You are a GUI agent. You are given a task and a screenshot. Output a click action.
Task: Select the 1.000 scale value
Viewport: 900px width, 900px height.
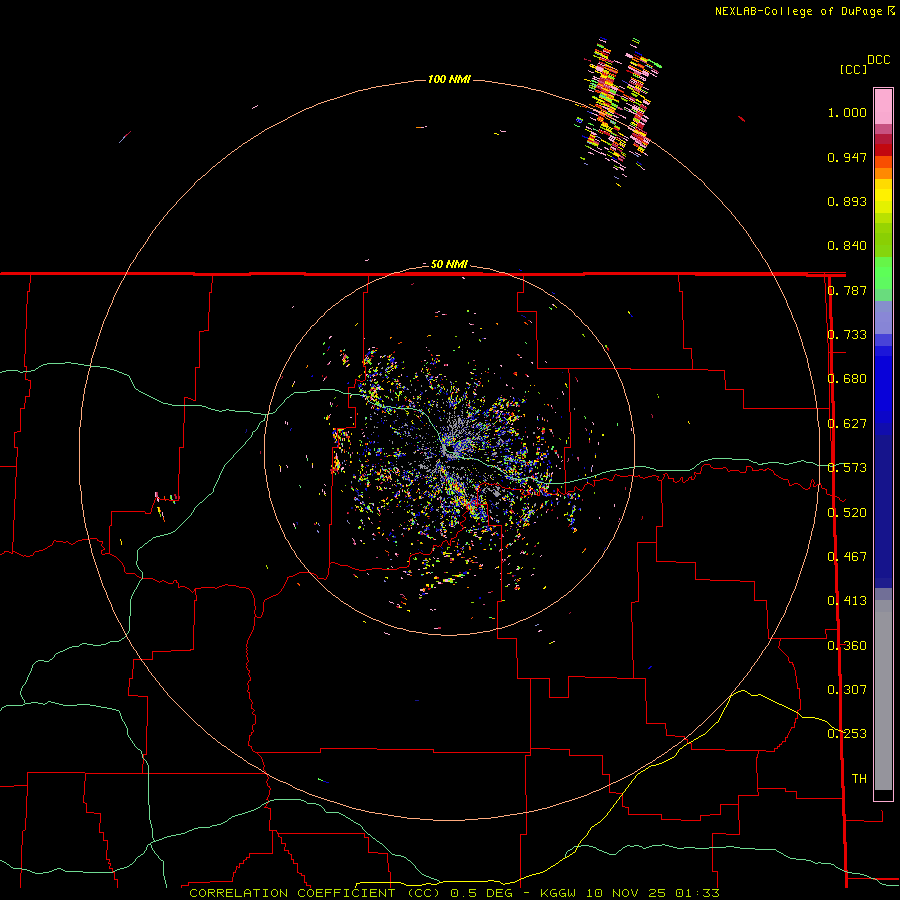click(x=847, y=112)
